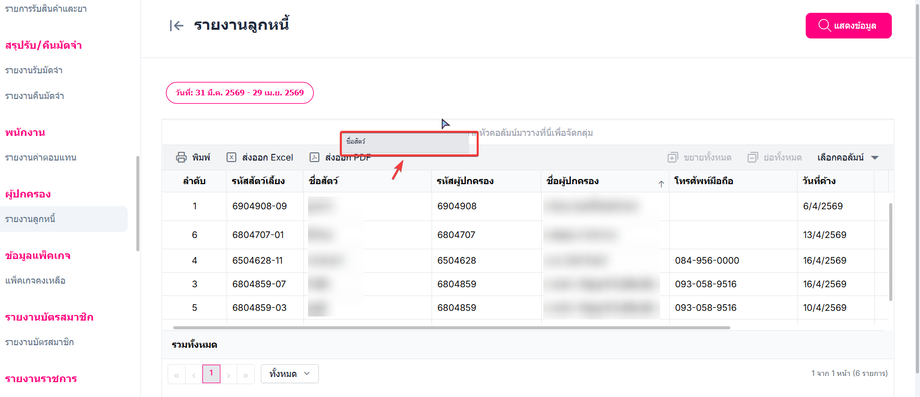Click the printer icon for พิมพ์
Viewport: 920px width, 397px height.
point(181,158)
